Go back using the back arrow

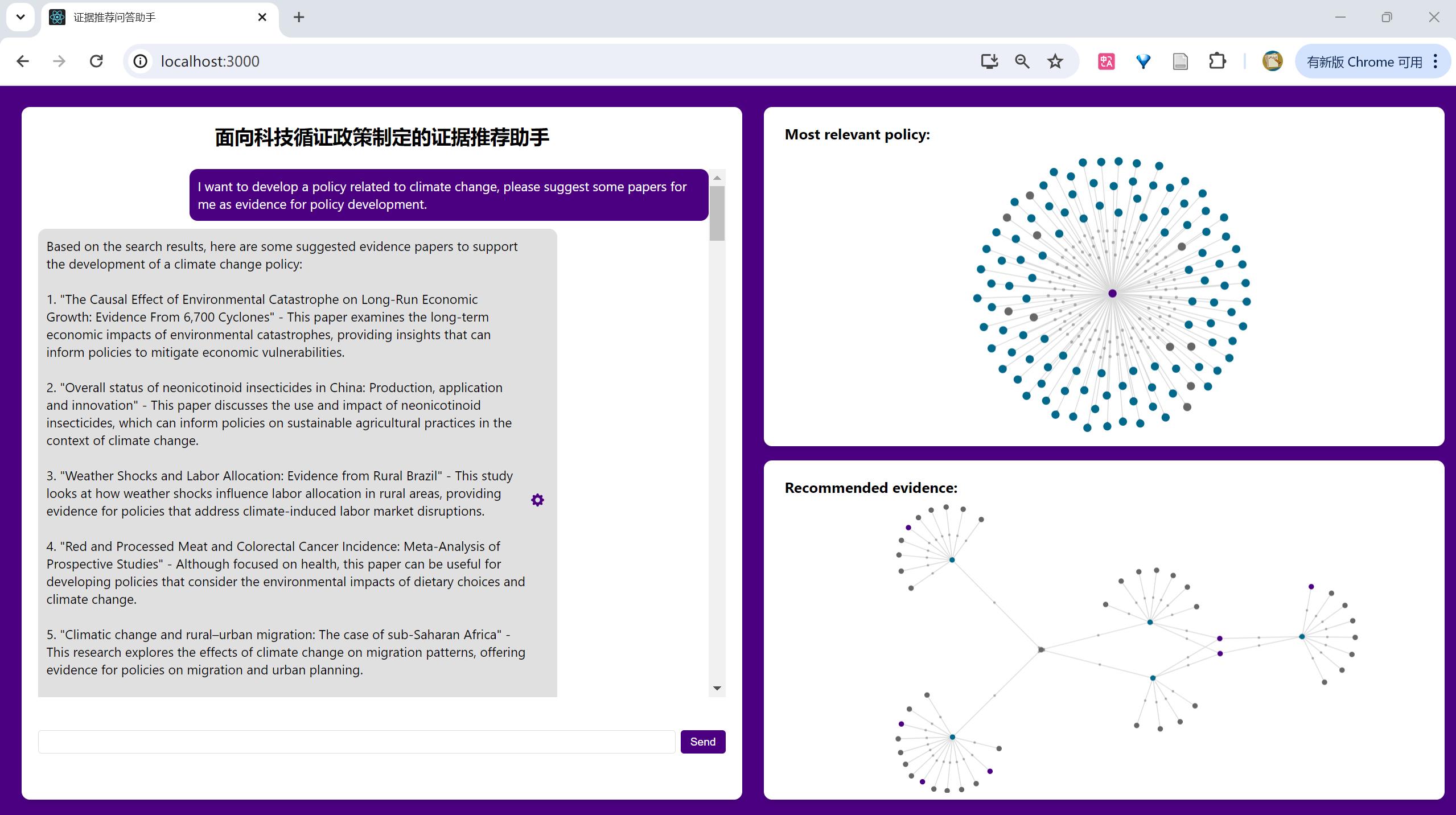(23, 61)
